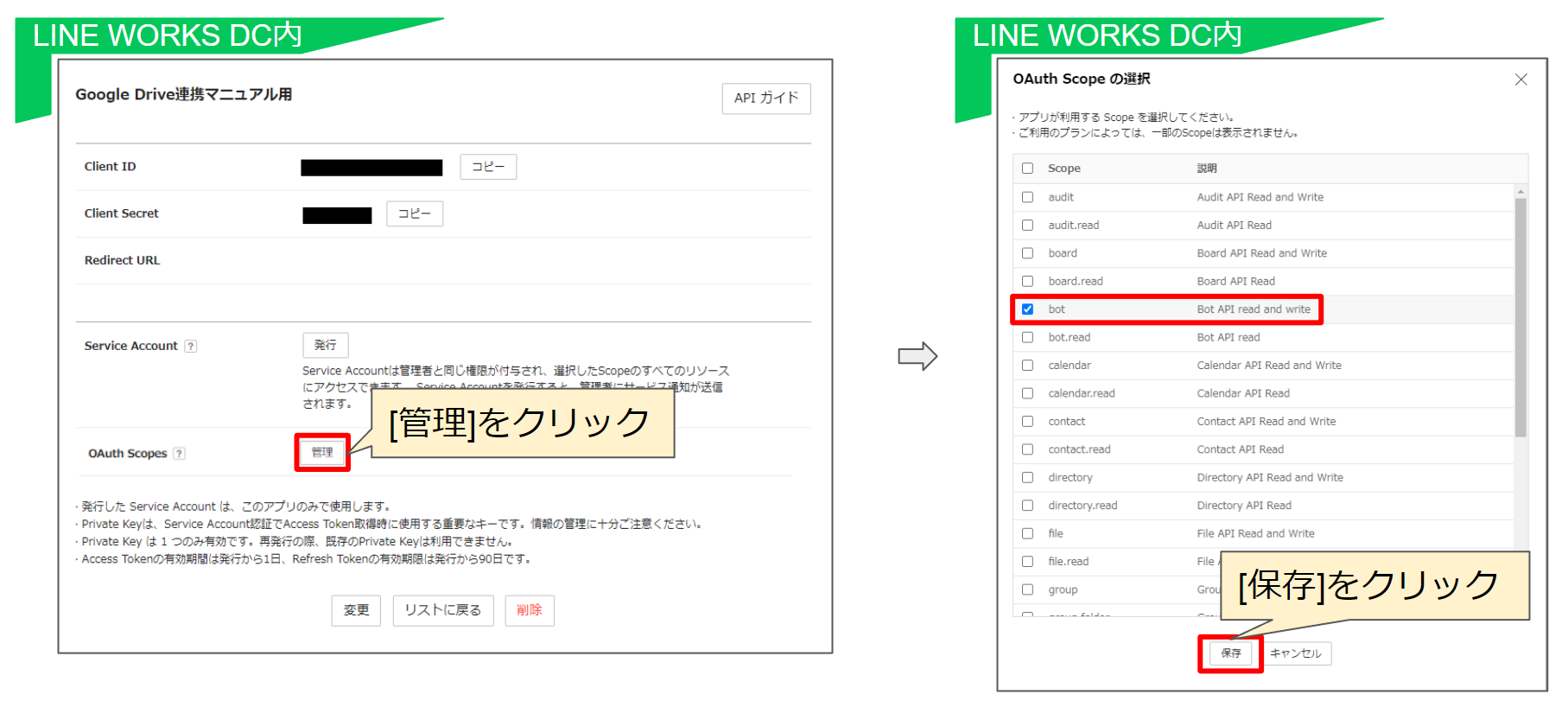Screen dimensions: 1568x707
Task: Click the 説明 column header
Action: click(1207, 169)
